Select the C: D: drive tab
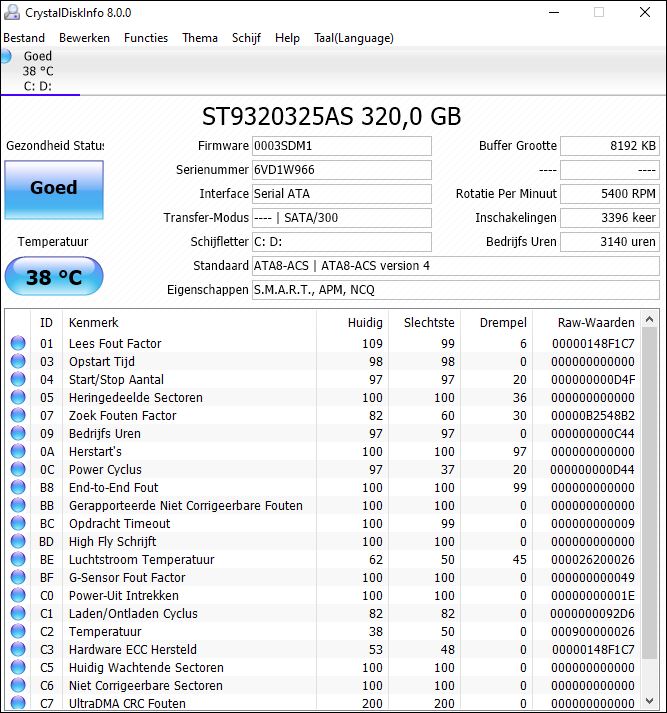The height and width of the screenshot is (713, 667). pos(38,86)
